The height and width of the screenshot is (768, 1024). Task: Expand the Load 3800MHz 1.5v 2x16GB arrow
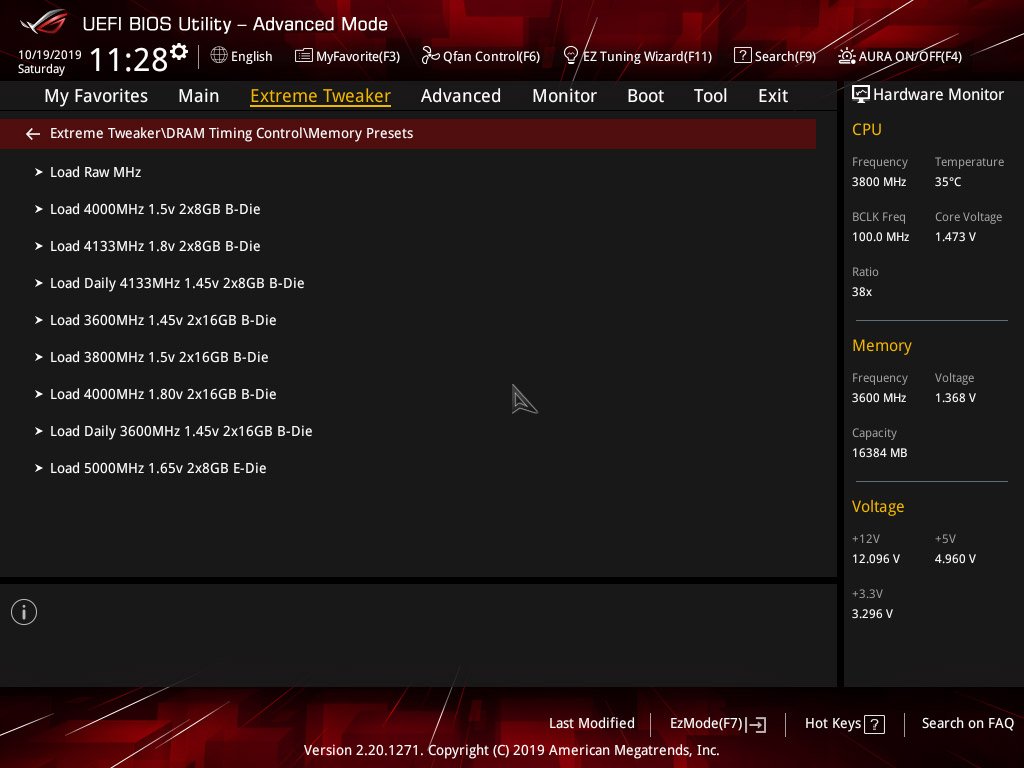click(39, 357)
